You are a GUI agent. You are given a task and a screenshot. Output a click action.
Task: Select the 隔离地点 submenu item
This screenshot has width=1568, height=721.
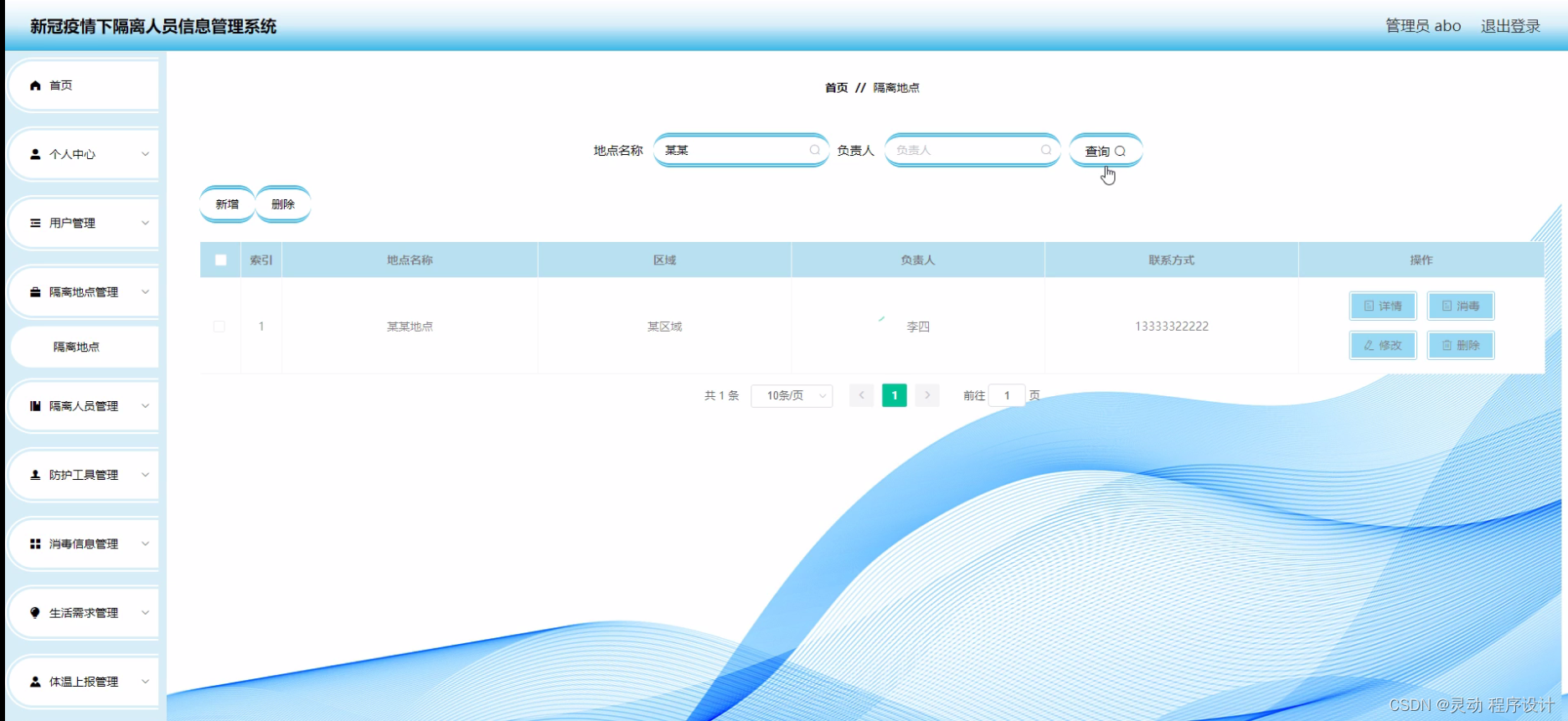tap(83, 347)
